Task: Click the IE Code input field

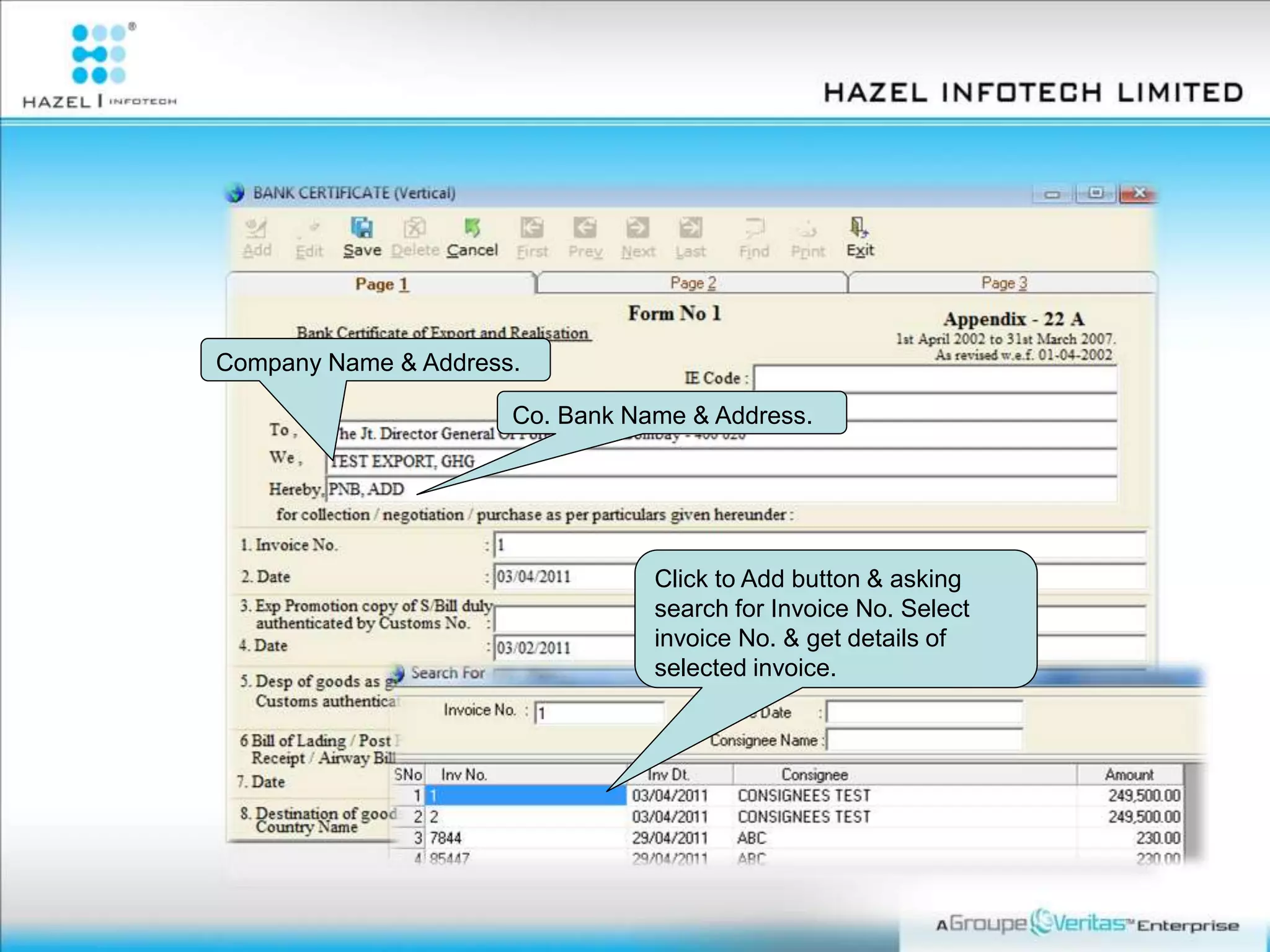Action: point(935,378)
